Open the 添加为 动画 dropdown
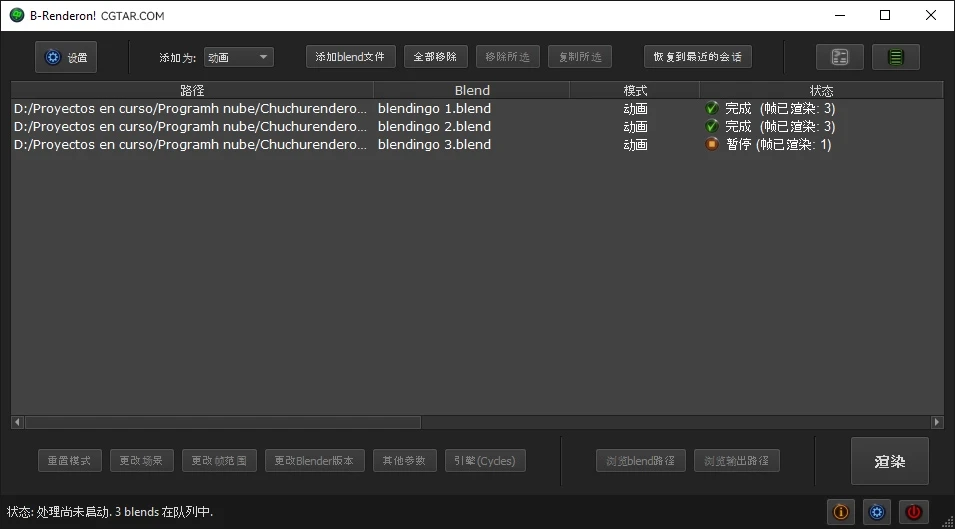 click(238, 57)
